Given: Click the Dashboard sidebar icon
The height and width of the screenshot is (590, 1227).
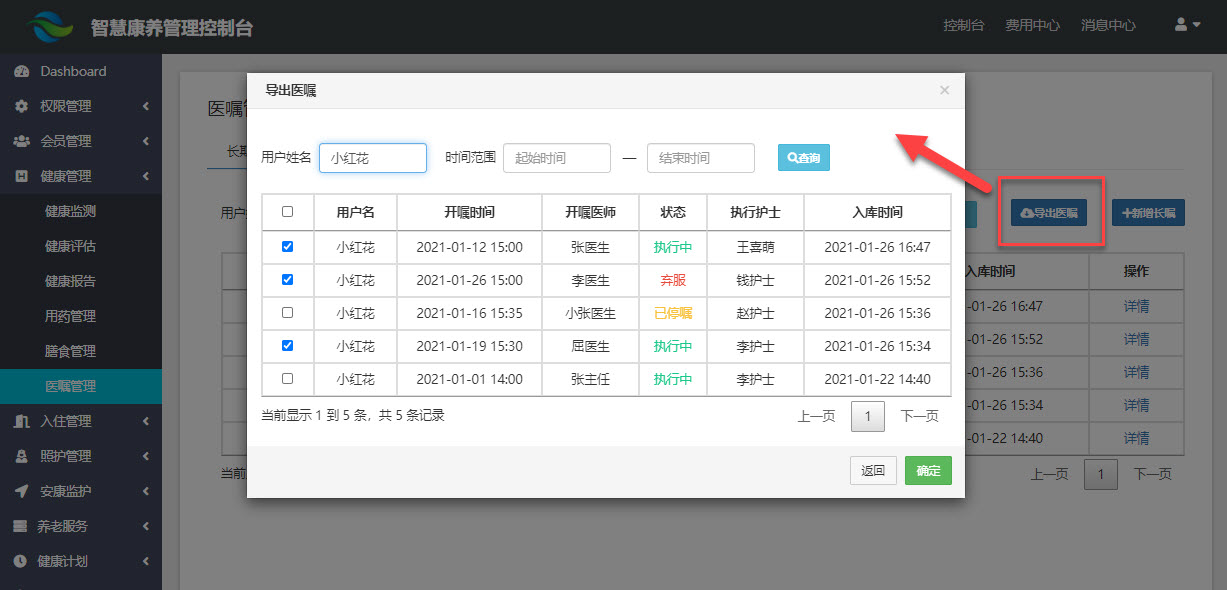Looking at the screenshot, I should coord(21,71).
